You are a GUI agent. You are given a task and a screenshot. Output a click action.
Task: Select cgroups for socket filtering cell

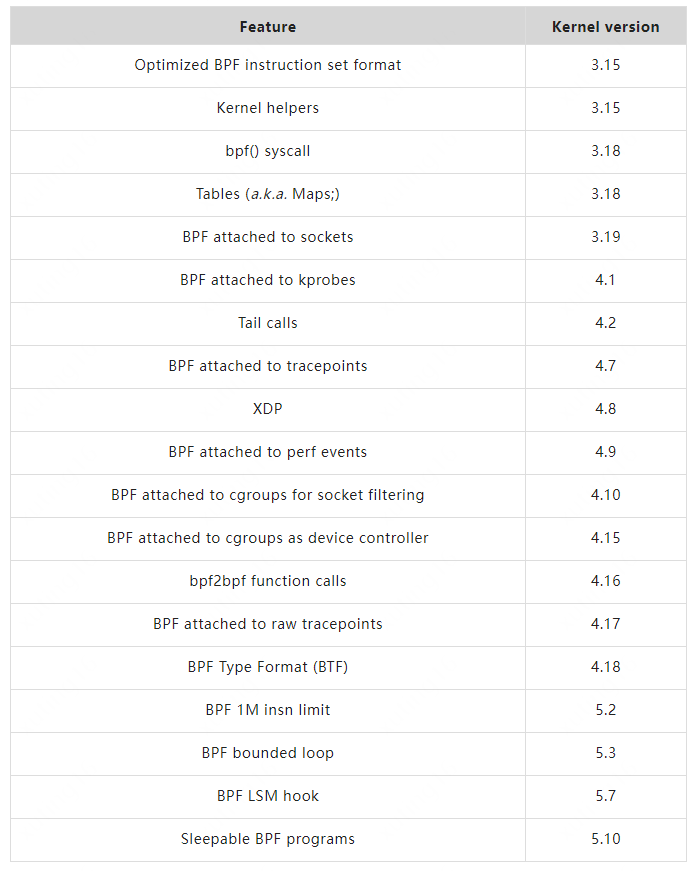click(268, 495)
